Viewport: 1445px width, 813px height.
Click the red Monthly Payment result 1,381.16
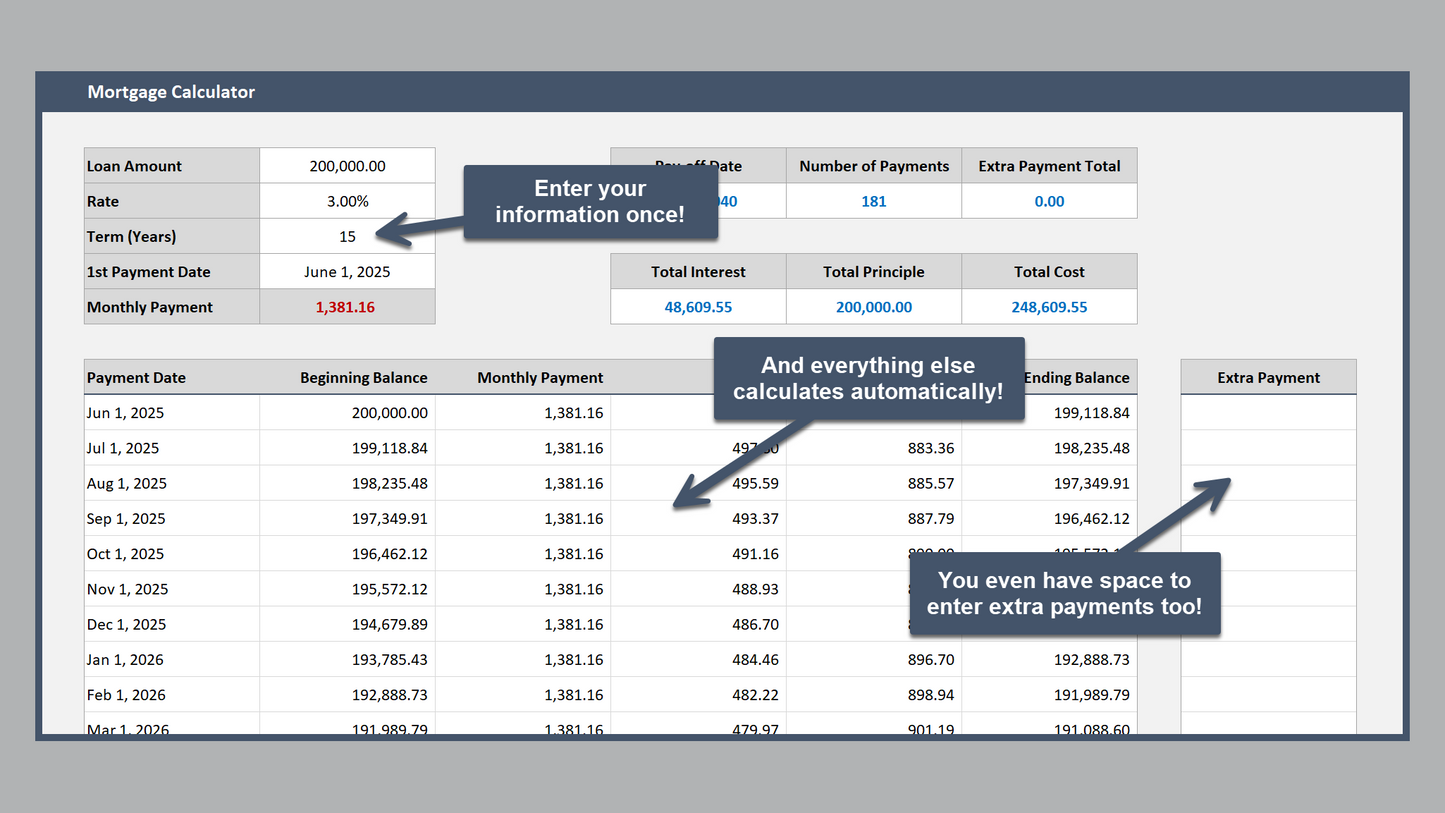[x=347, y=307]
